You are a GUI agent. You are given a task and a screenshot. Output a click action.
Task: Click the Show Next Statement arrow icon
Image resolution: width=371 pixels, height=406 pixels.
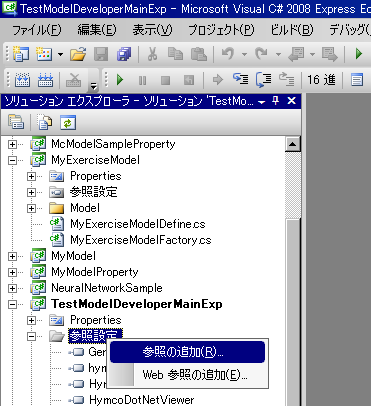218,80
